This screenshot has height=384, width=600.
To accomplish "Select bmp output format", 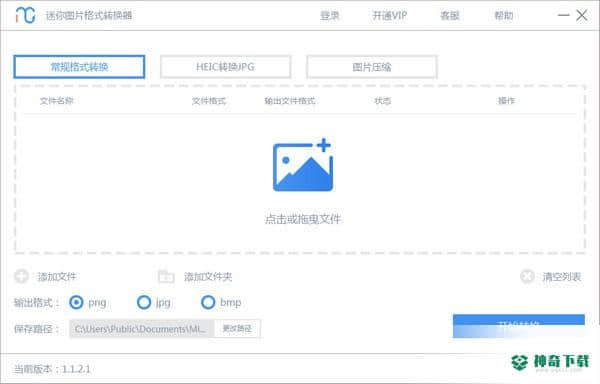I will 208,303.
